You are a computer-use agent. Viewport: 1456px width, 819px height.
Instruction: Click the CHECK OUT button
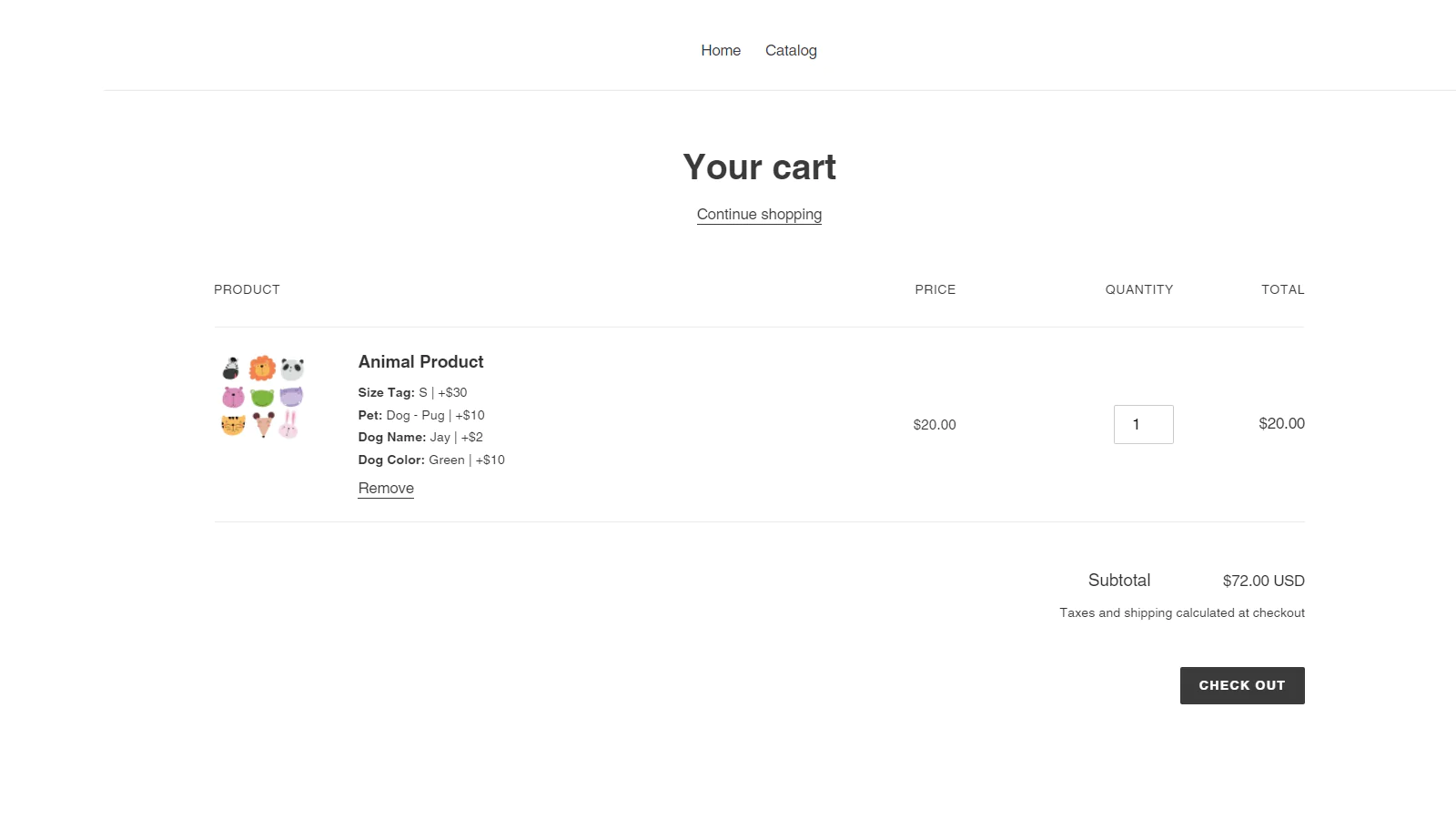(x=1242, y=685)
